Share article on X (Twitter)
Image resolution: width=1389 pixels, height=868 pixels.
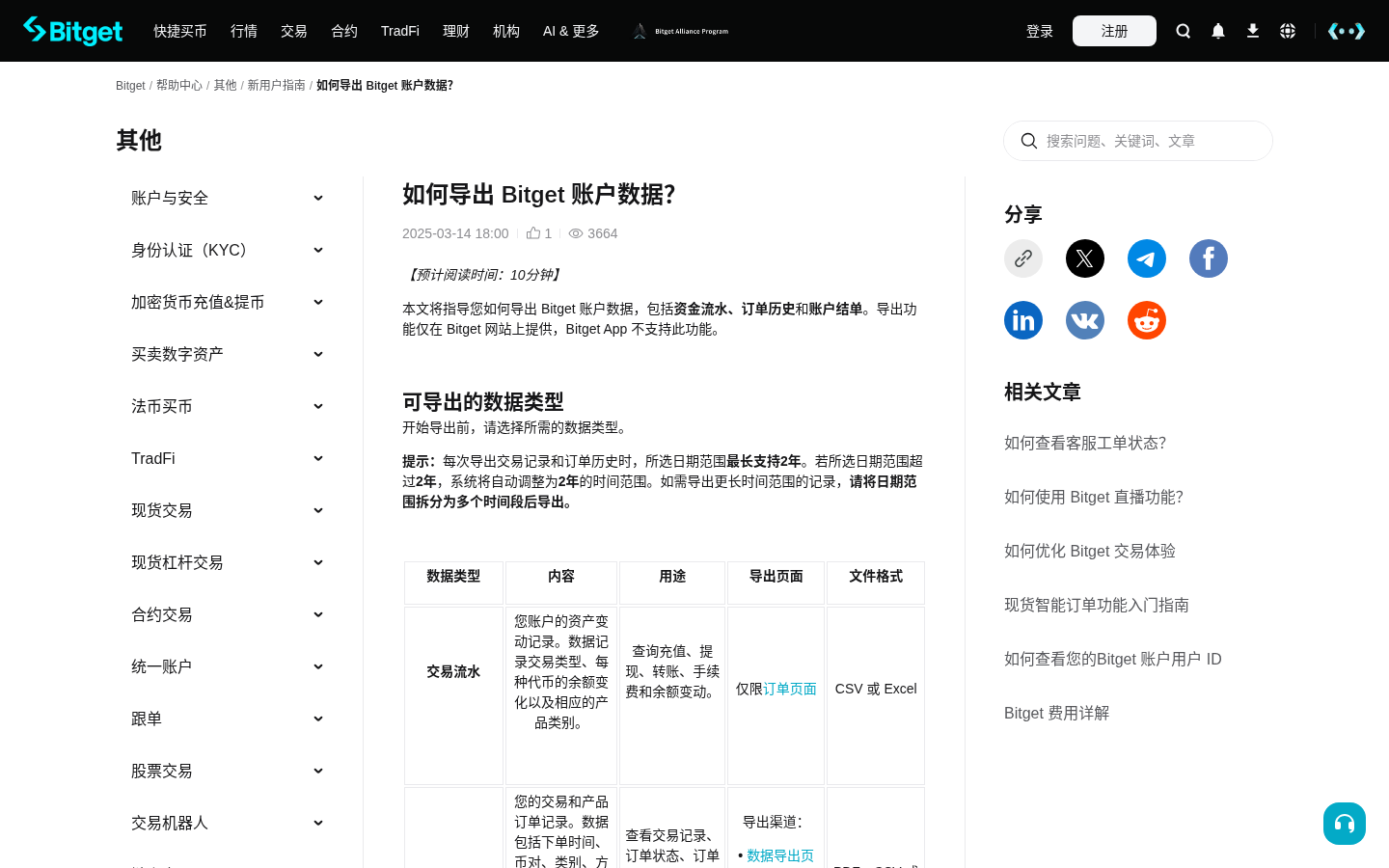(x=1085, y=258)
